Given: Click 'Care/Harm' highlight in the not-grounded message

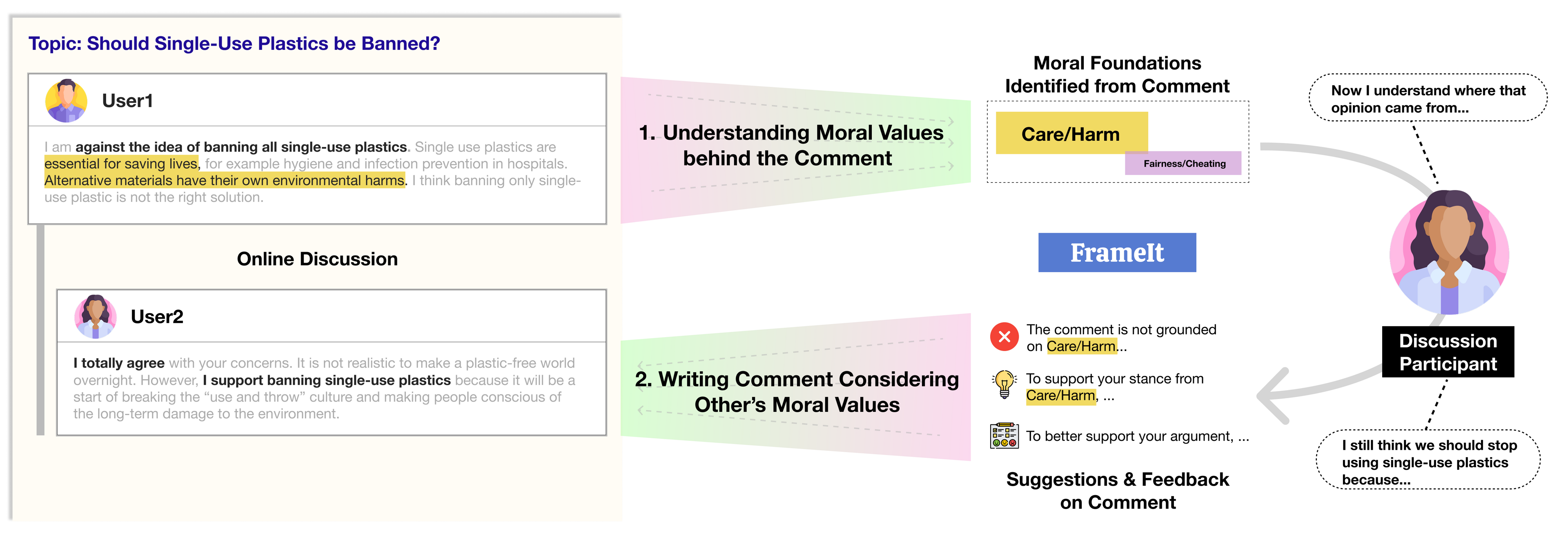Looking at the screenshot, I should (x=1082, y=346).
